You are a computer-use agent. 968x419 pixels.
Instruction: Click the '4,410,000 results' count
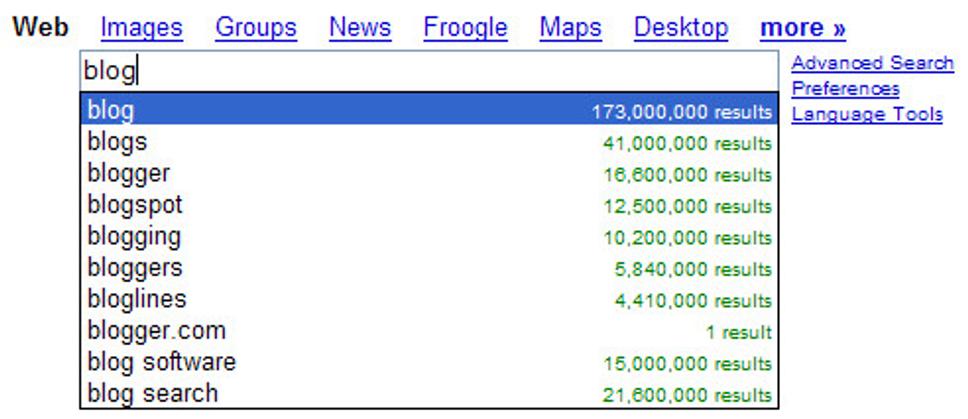pyautogui.click(x=693, y=302)
